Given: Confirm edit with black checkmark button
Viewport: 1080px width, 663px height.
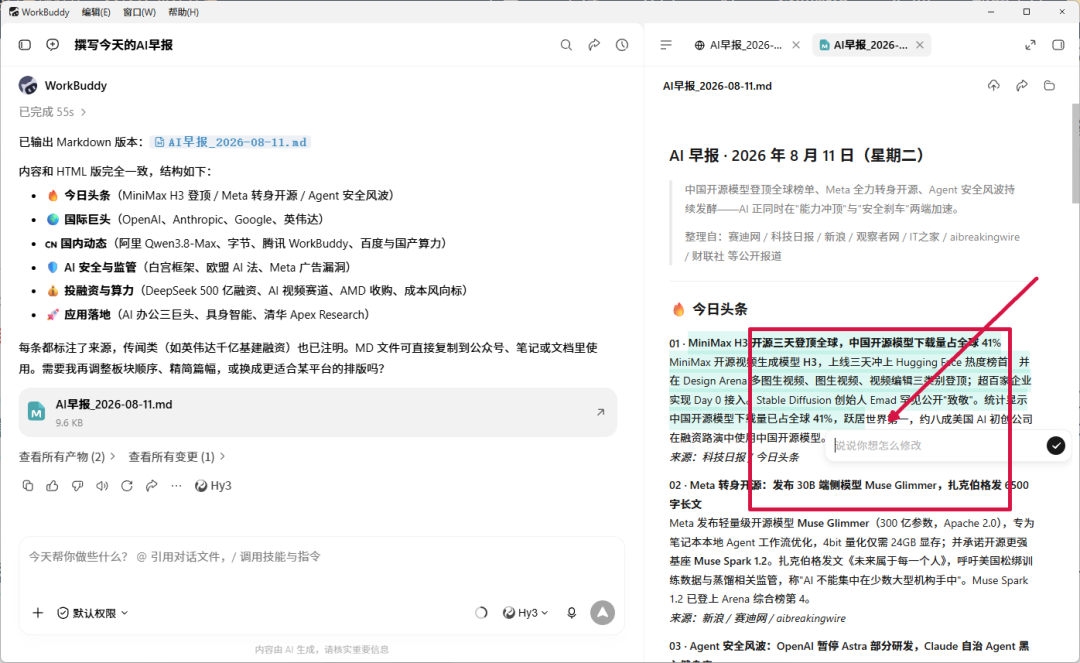Looking at the screenshot, I should point(1056,445).
